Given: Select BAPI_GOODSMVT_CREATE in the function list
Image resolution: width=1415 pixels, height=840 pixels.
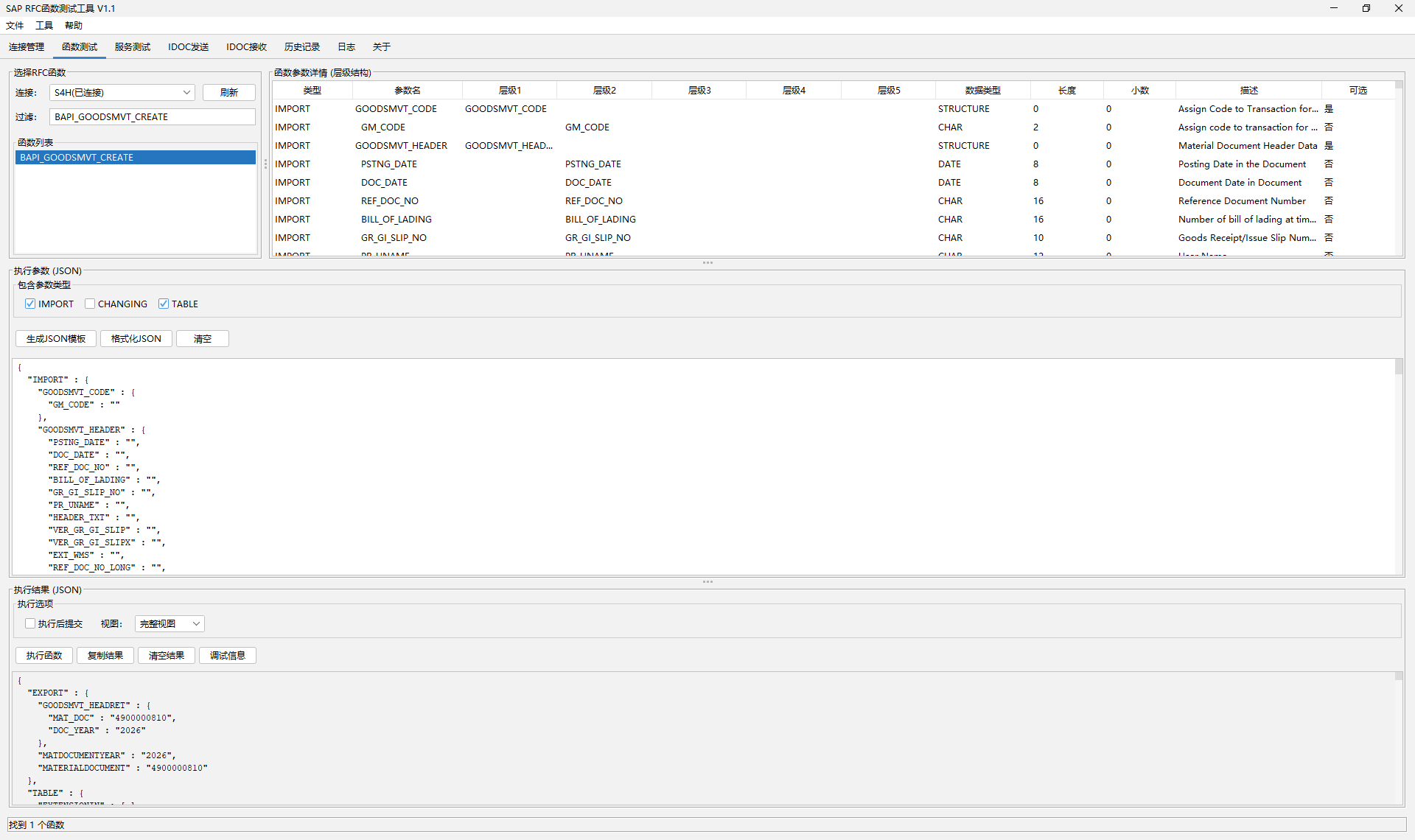Looking at the screenshot, I should tap(135, 157).
